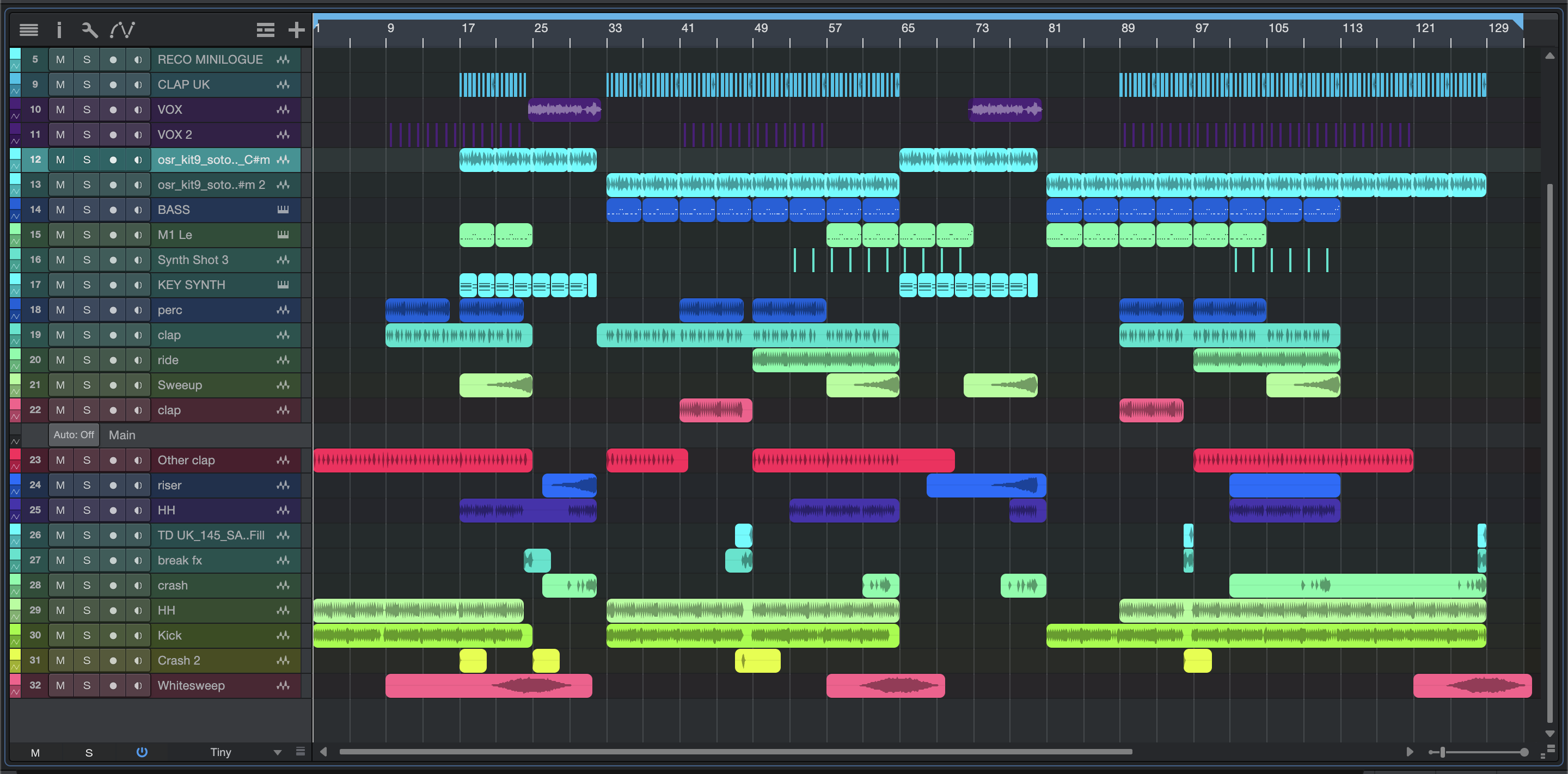
Task: Show automation with the curve icon
Action: 122,29
